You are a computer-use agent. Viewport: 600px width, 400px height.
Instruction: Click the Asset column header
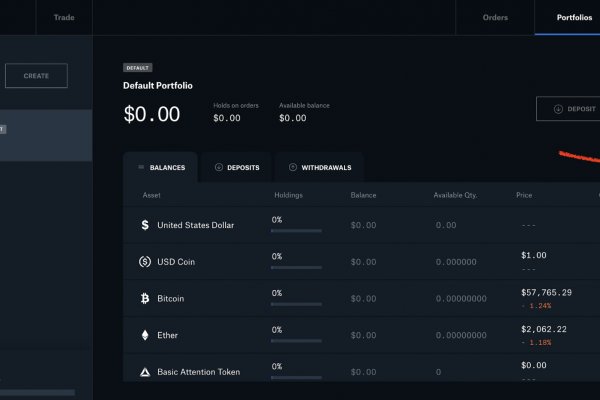(x=152, y=195)
